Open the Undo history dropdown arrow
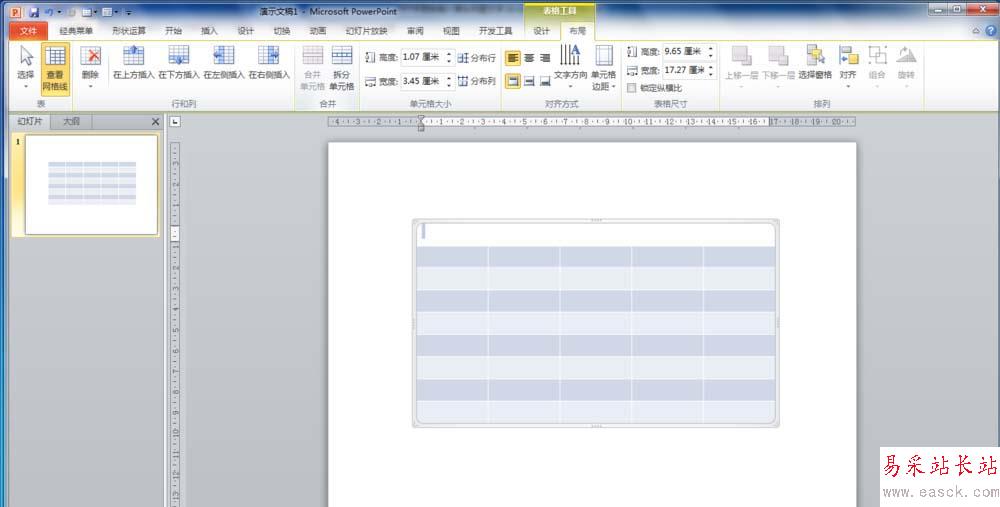The image size is (1000, 507). tap(59, 12)
